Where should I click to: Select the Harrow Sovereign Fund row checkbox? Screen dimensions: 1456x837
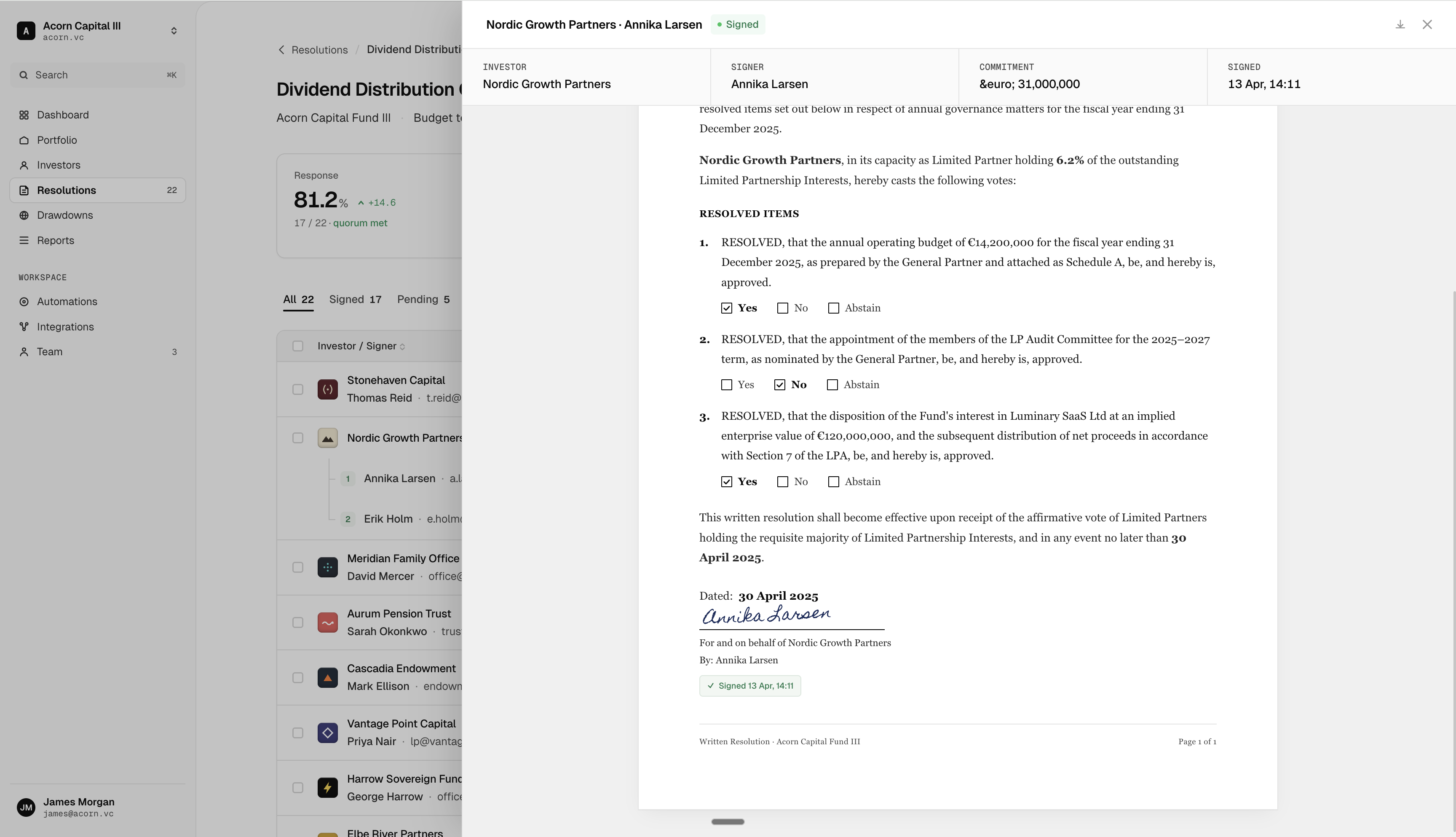297,788
